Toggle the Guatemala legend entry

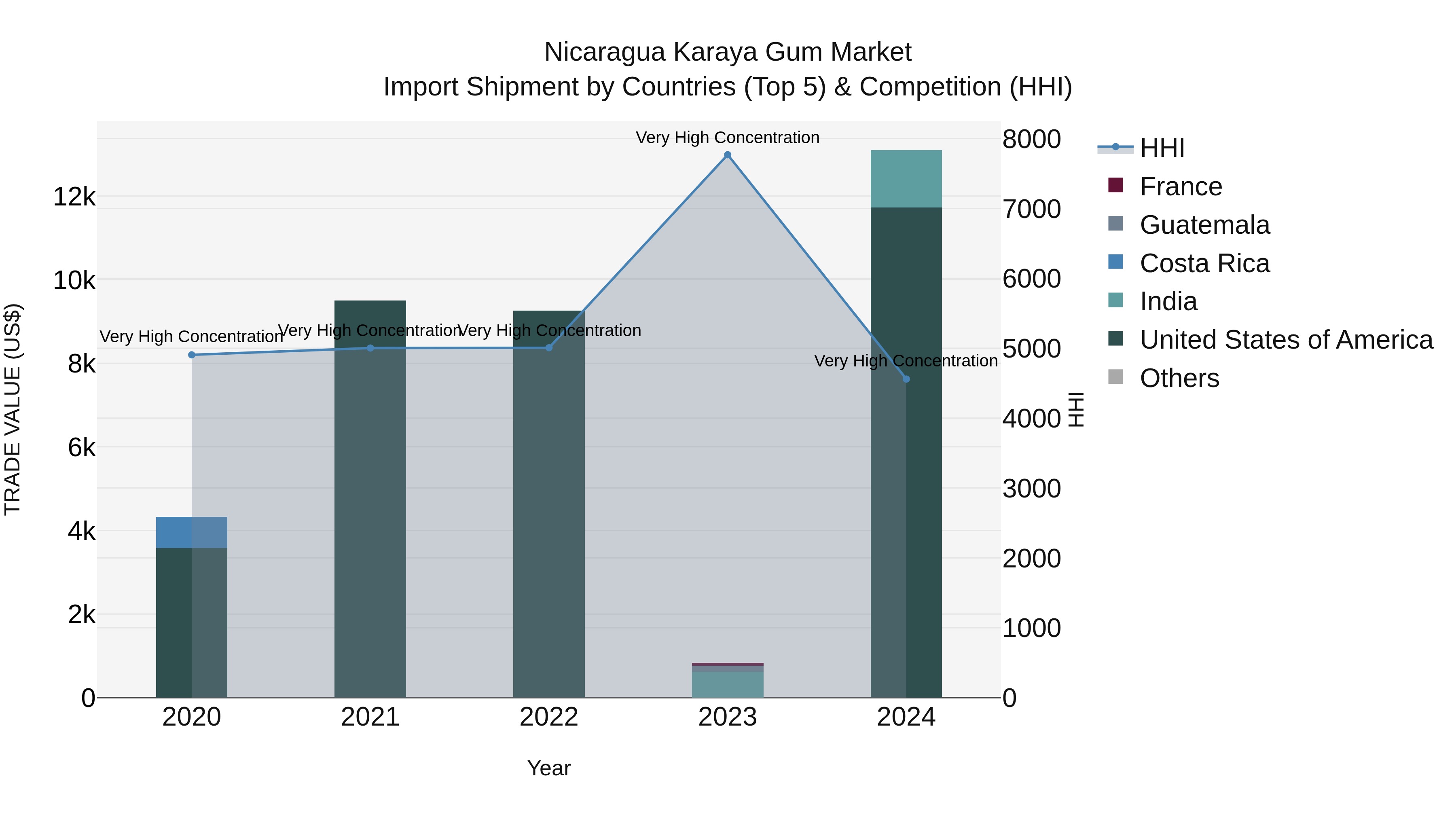[1189, 225]
